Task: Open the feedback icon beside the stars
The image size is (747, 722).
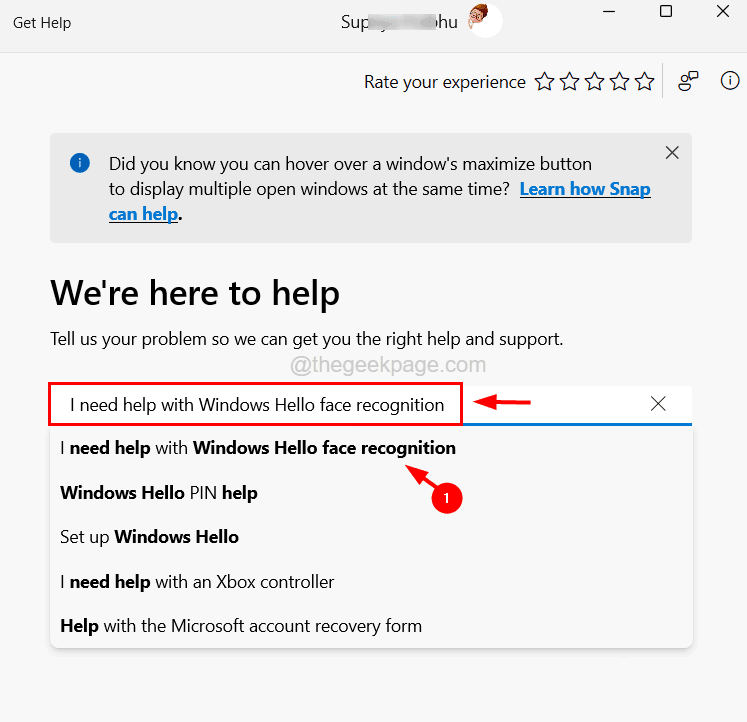Action: pyautogui.click(x=688, y=82)
